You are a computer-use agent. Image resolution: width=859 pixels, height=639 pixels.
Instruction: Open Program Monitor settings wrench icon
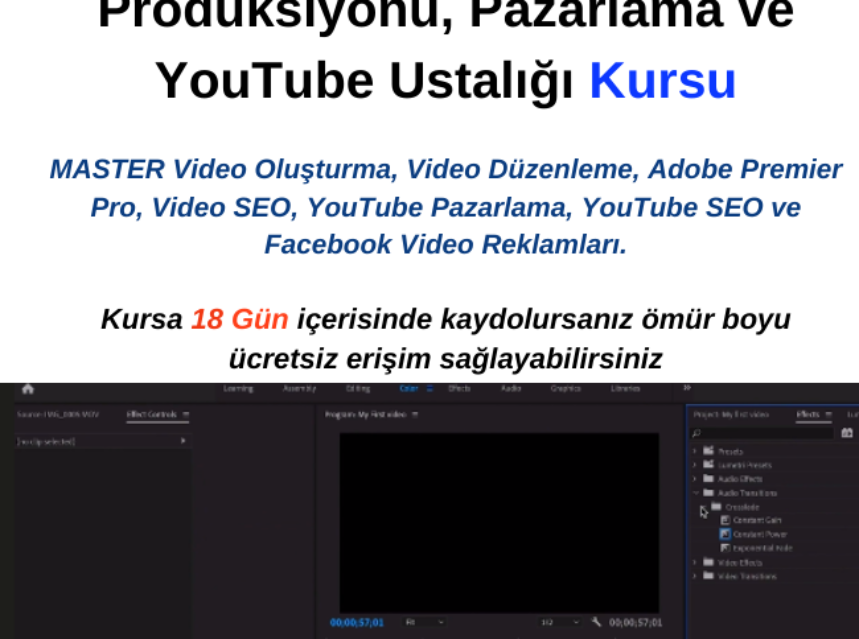[597, 621]
